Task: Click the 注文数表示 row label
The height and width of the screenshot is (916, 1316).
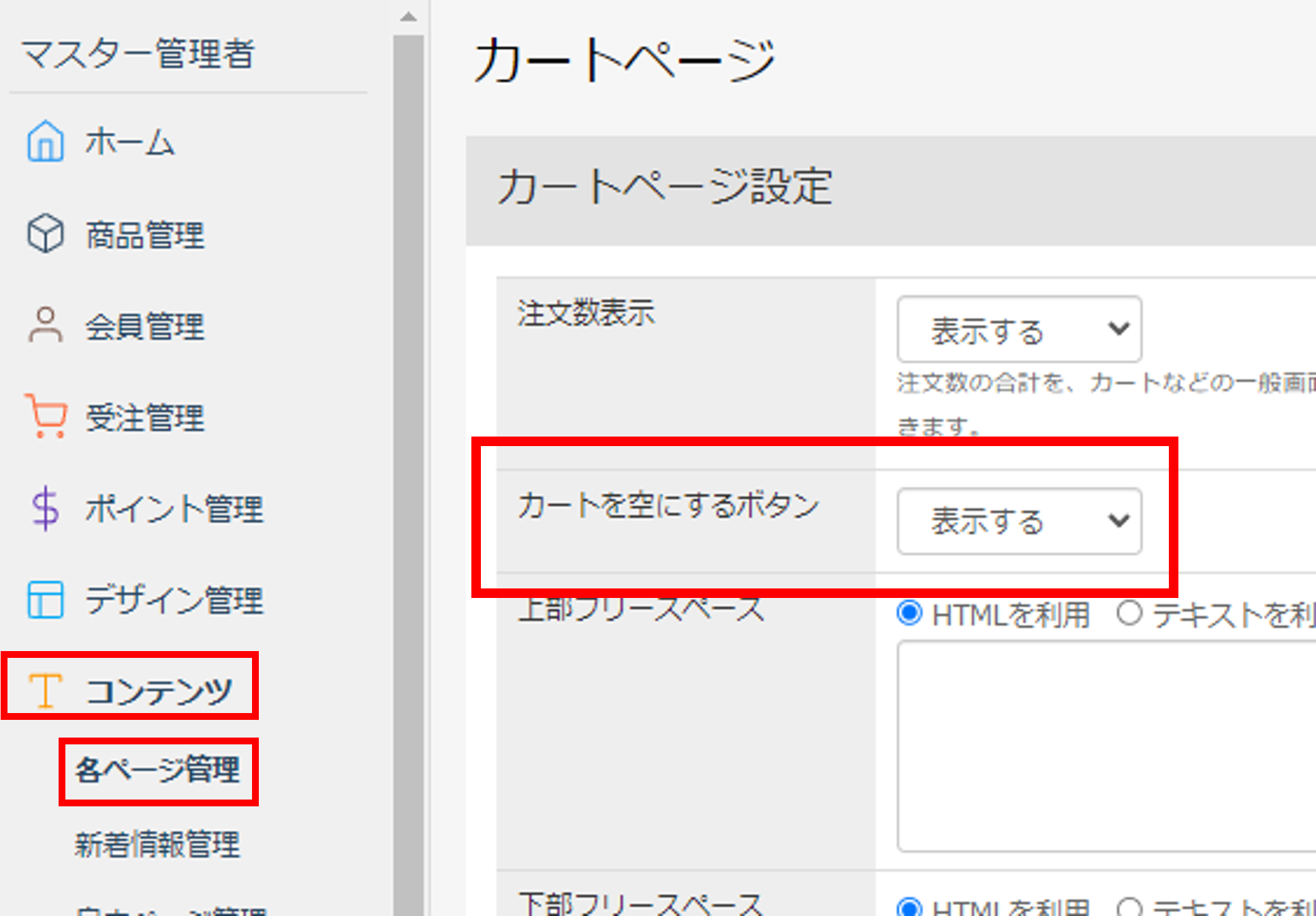Action: (586, 314)
